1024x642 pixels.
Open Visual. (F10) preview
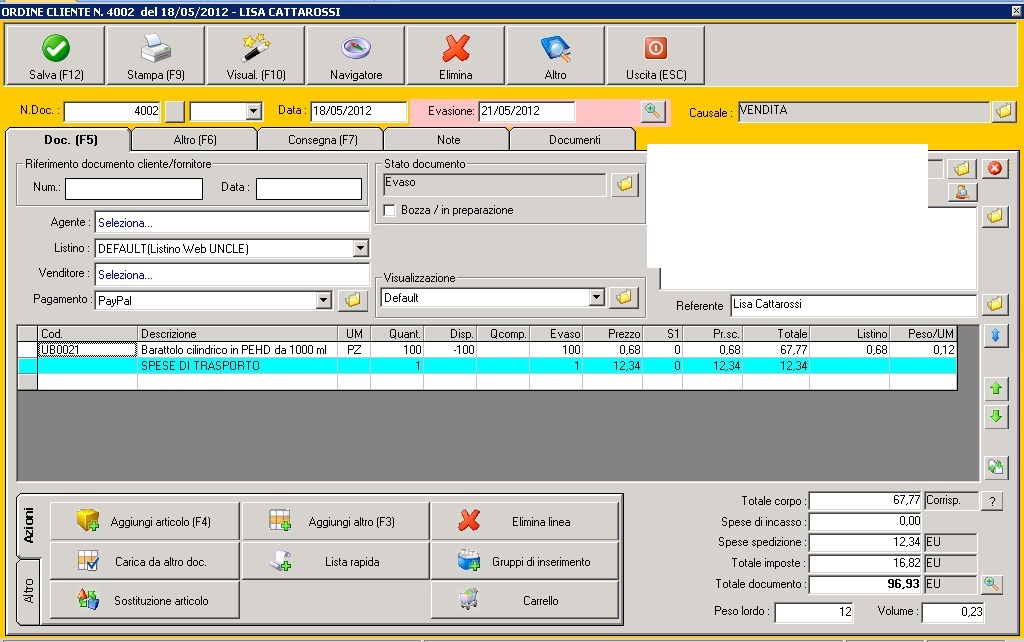[255, 56]
